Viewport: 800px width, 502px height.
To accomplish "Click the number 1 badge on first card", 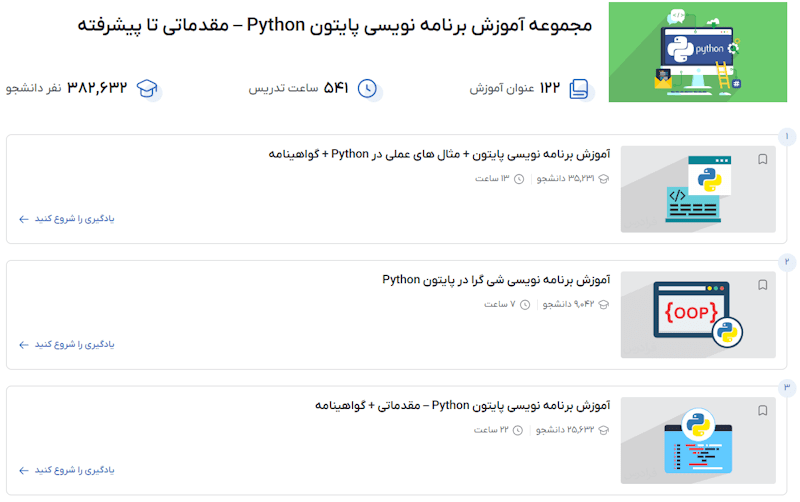I will (787, 136).
